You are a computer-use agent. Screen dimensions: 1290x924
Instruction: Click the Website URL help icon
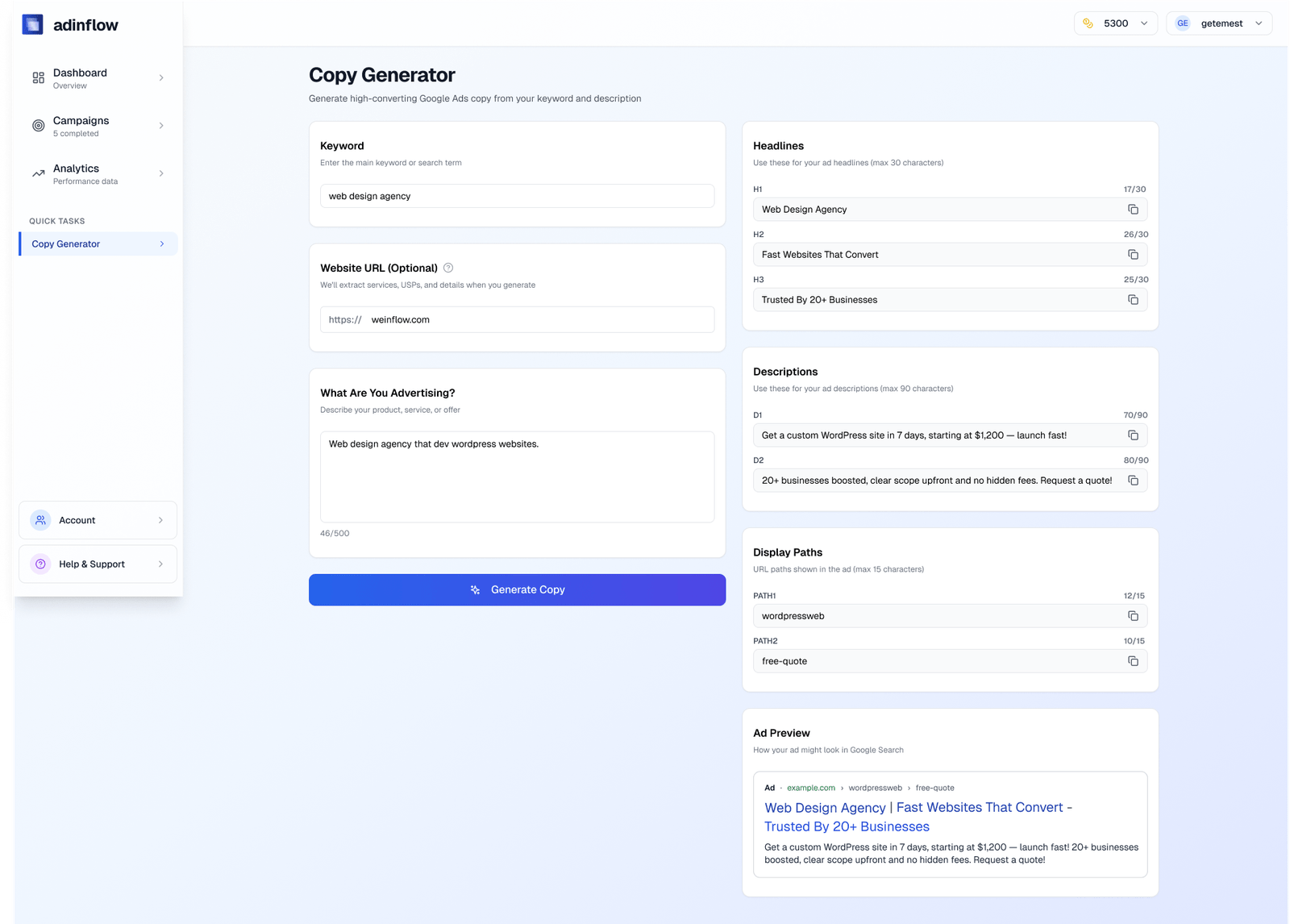(448, 268)
